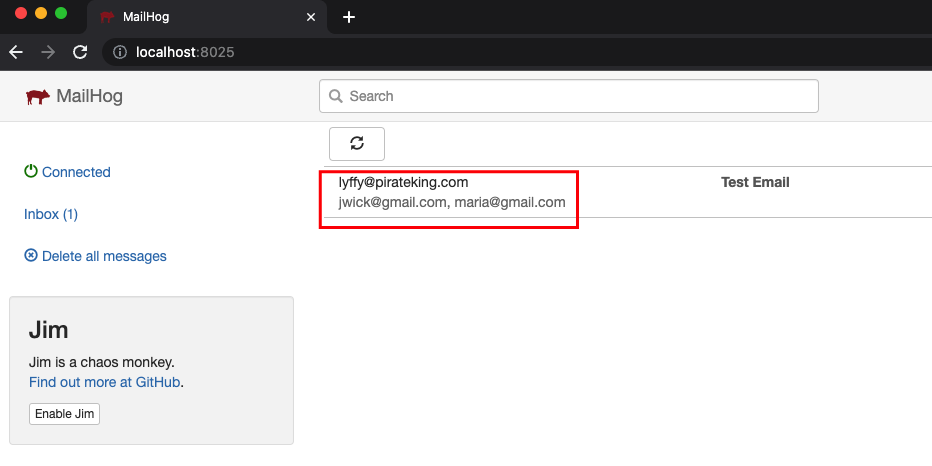This screenshot has height=466, width=932.
Task: Open Find out more at GitHub link
Action: (105, 382)
